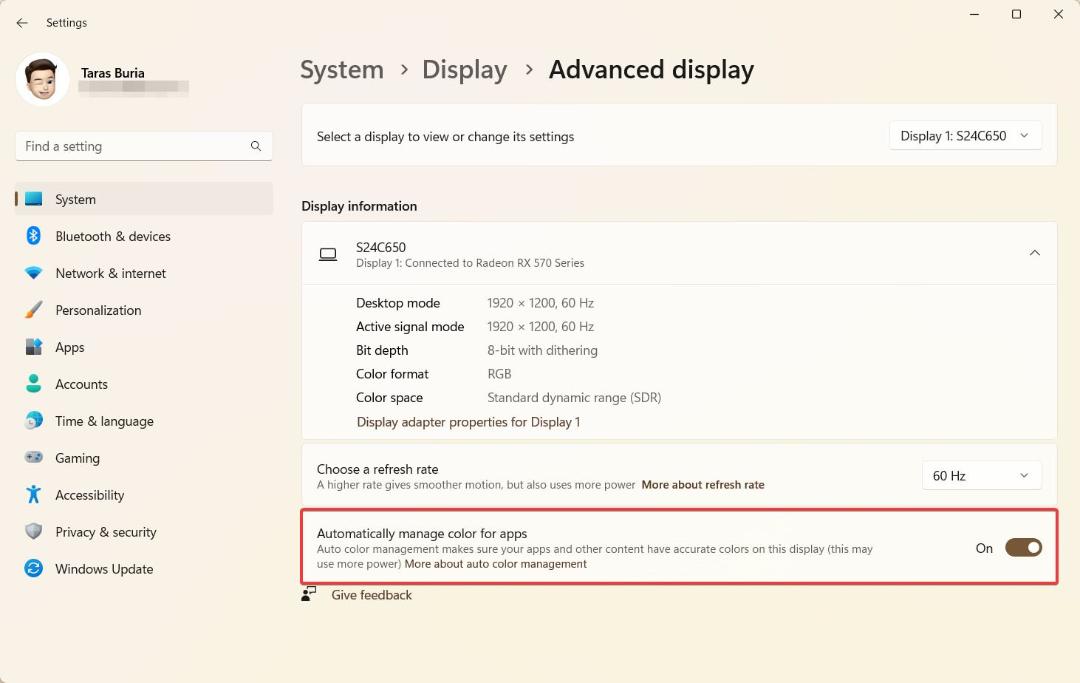Click the Find a setting search box
The width and height of the screenshot is (1080, 683).
pos(144,146)
